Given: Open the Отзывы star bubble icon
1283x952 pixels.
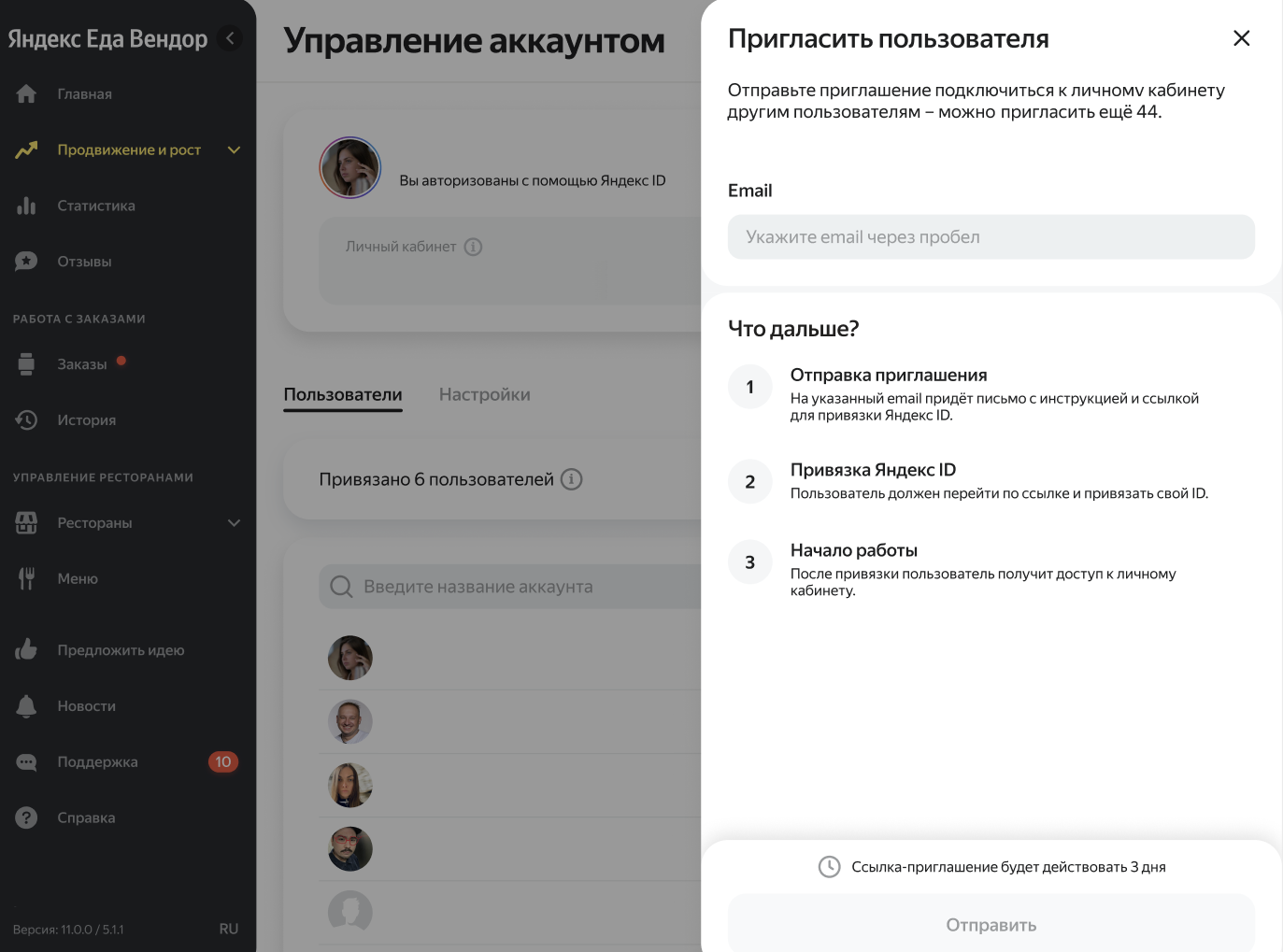Looking at the screenshot, I should (26, 262).
